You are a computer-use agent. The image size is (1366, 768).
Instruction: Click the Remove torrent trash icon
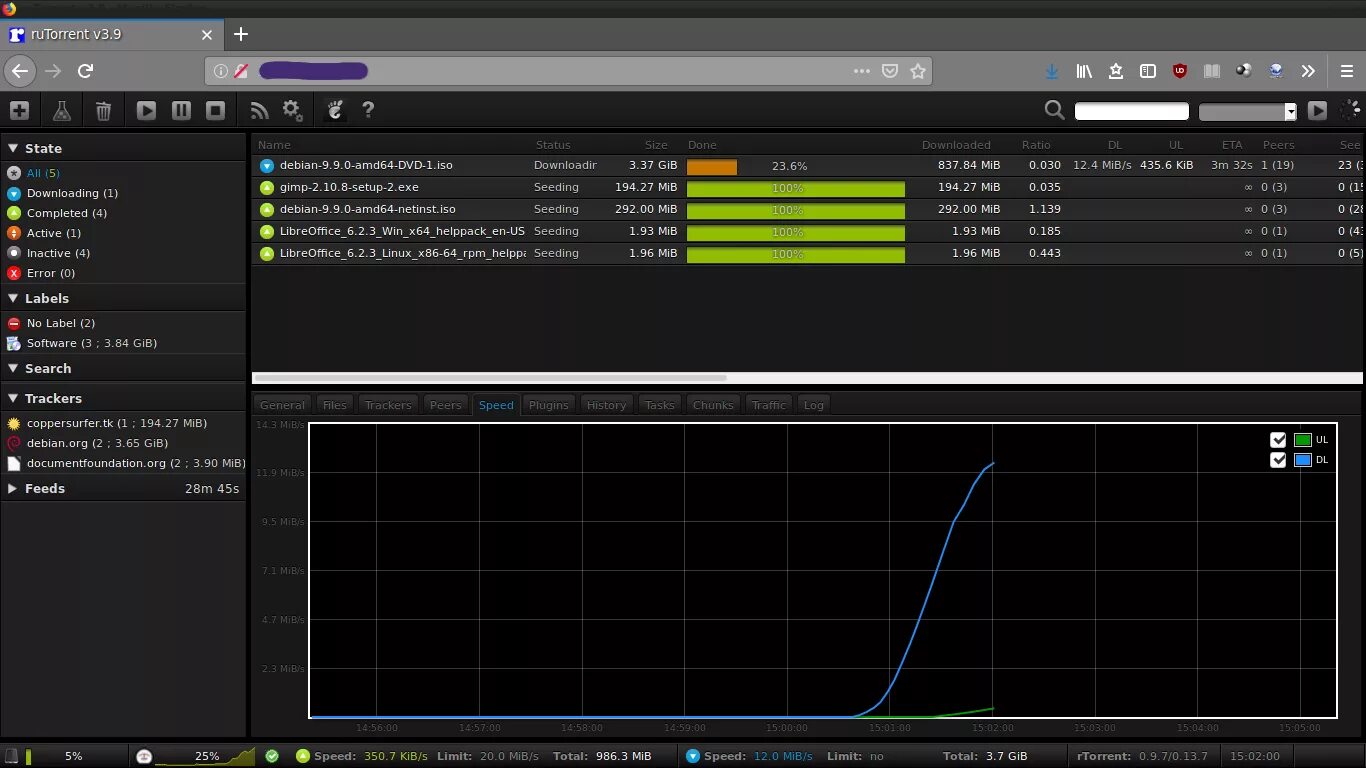pyautogui.click(x=103, y=110)
